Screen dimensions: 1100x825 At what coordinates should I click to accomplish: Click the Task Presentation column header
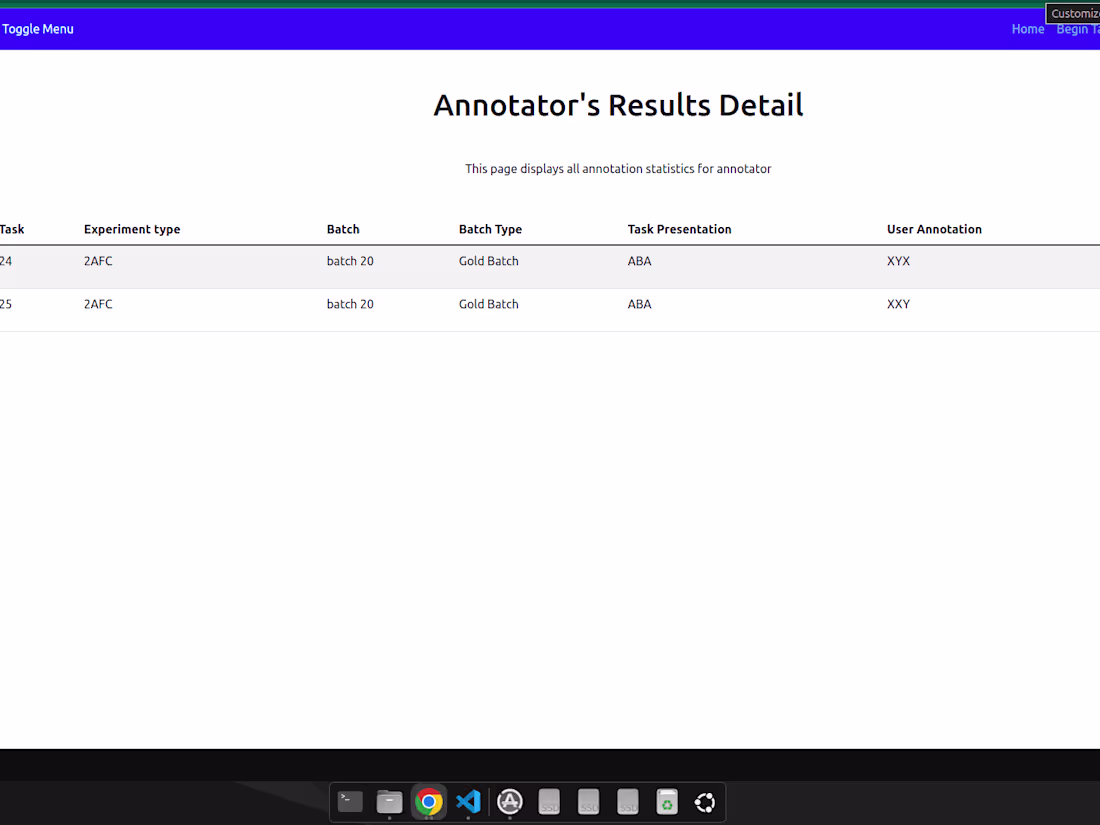tap(679, 229)
